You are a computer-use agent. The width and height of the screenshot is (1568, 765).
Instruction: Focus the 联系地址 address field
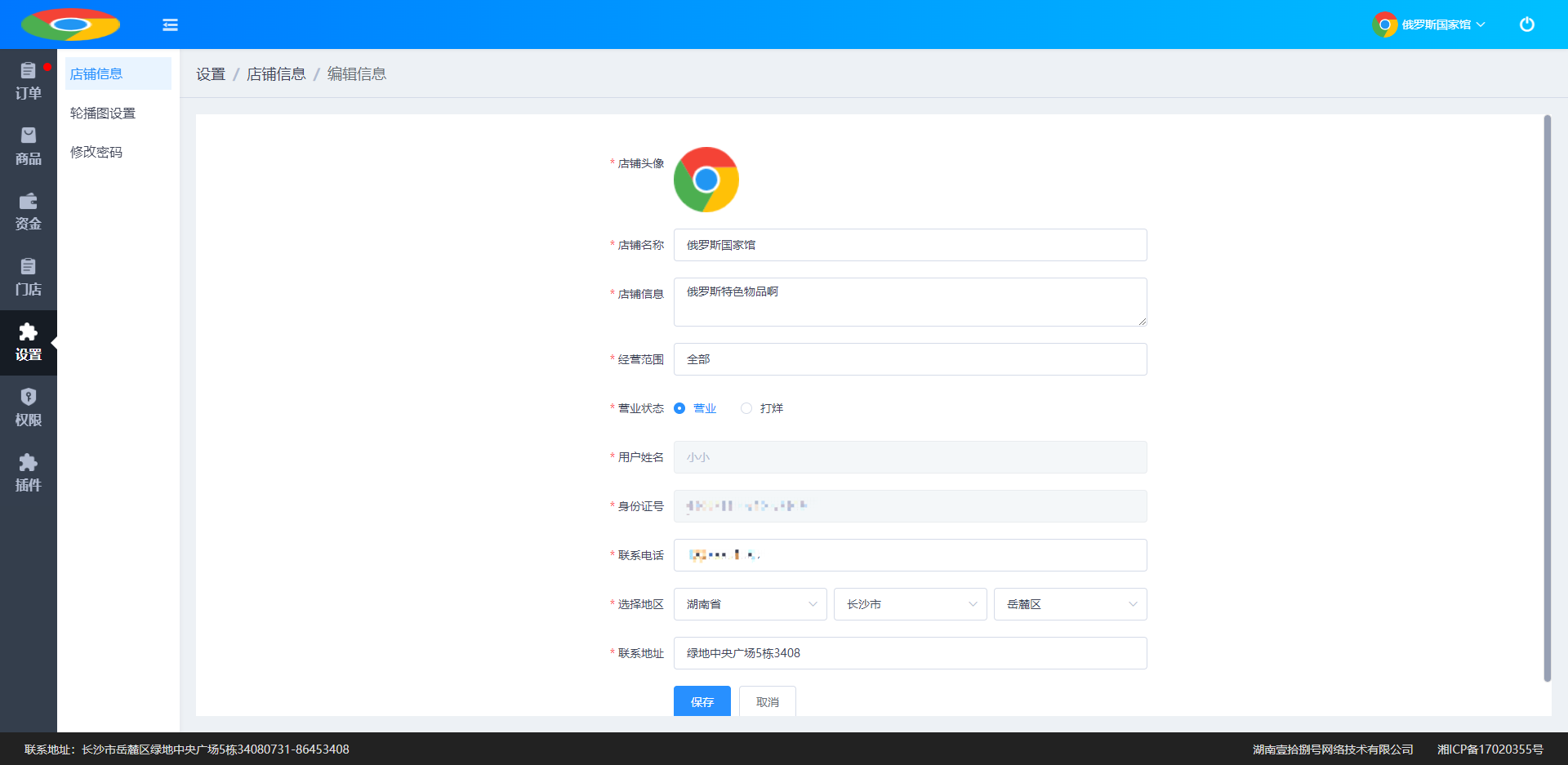911,653
